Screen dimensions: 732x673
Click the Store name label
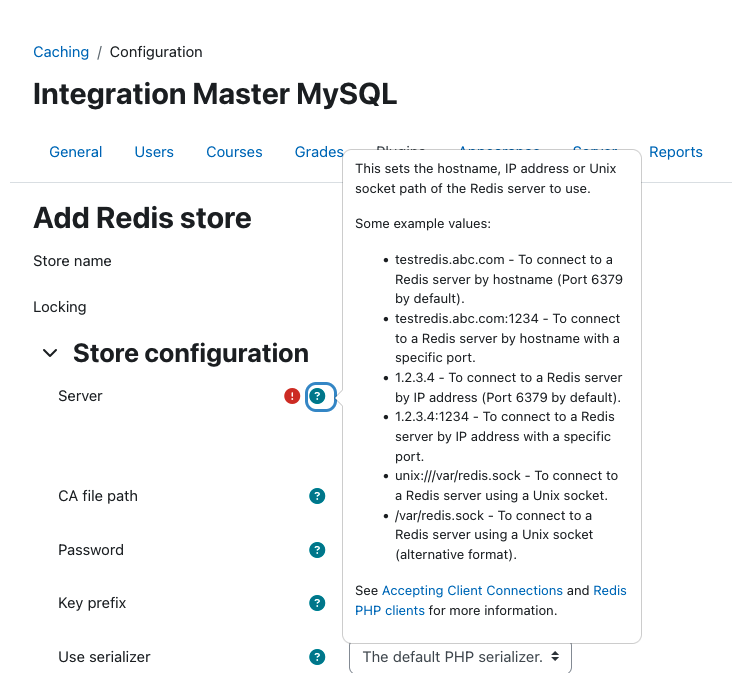(72, 261)
